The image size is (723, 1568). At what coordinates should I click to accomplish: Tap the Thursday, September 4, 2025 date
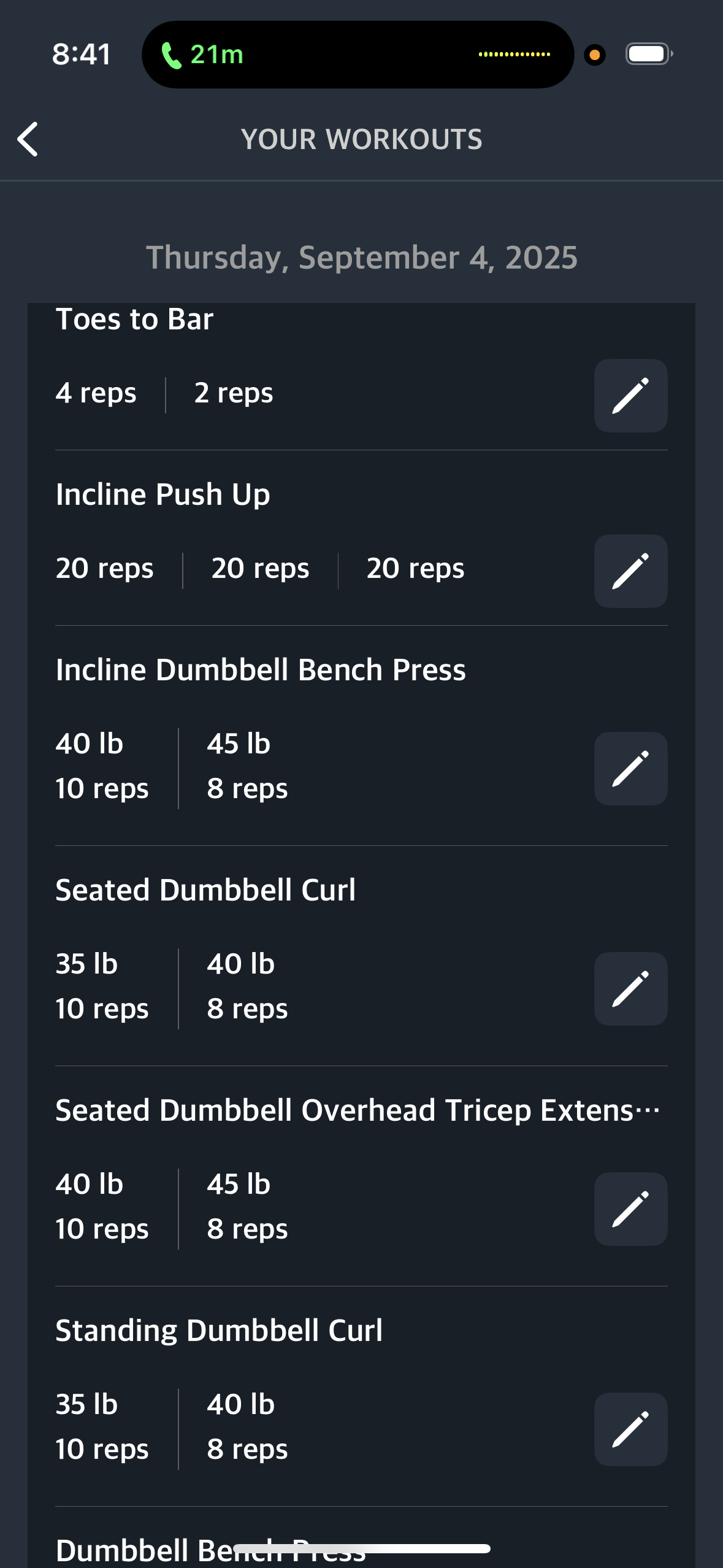[362, 258]
